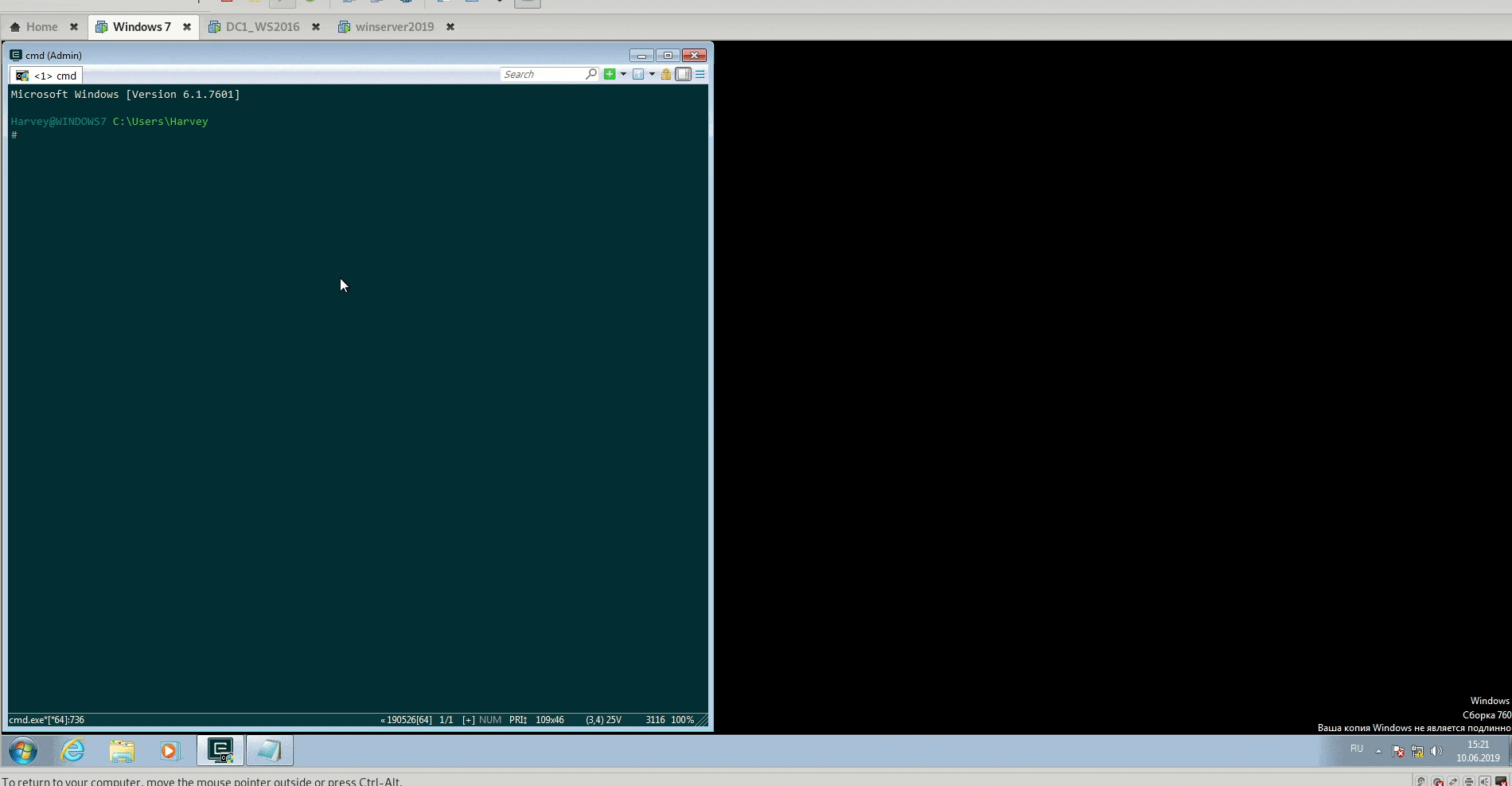The height and width of the screenshot is (786, 1512).
Task: Click the search magnifier icon
Action: pyautogui.click(x=591, y=74)
